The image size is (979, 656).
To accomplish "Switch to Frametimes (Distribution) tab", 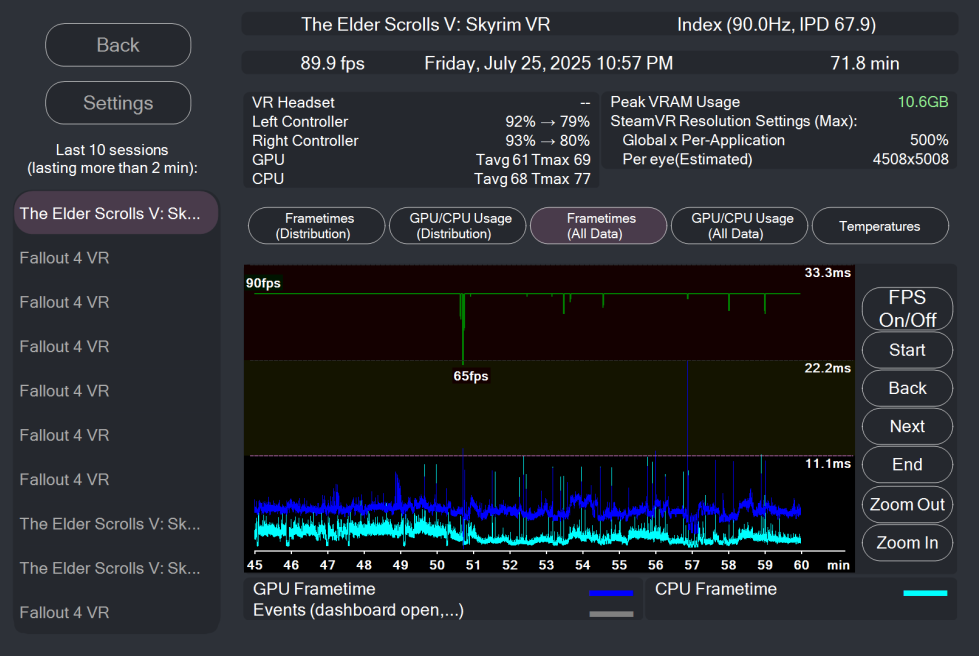I will pos(316,226).
